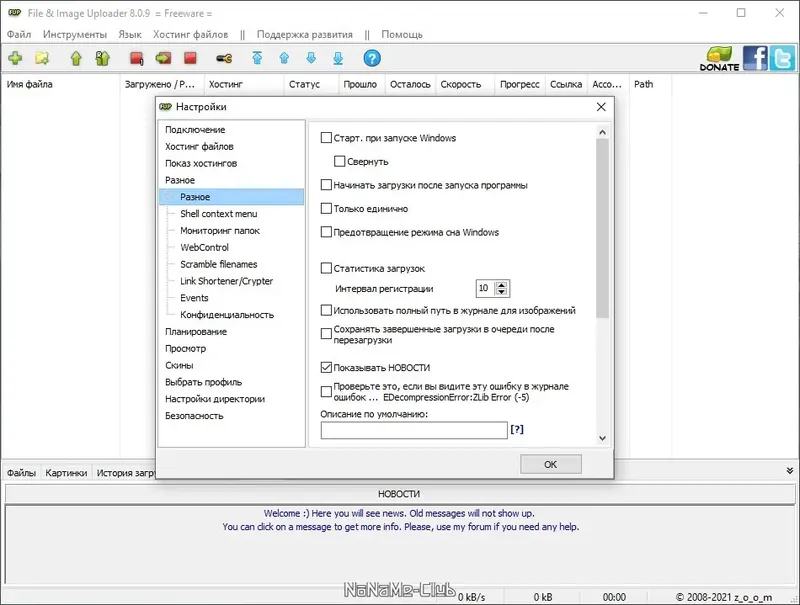The width and height of the screenshot is (800, 605).
Task: Increase Интервал регистрации with spinner up arrow
Action: click(502, 285)
